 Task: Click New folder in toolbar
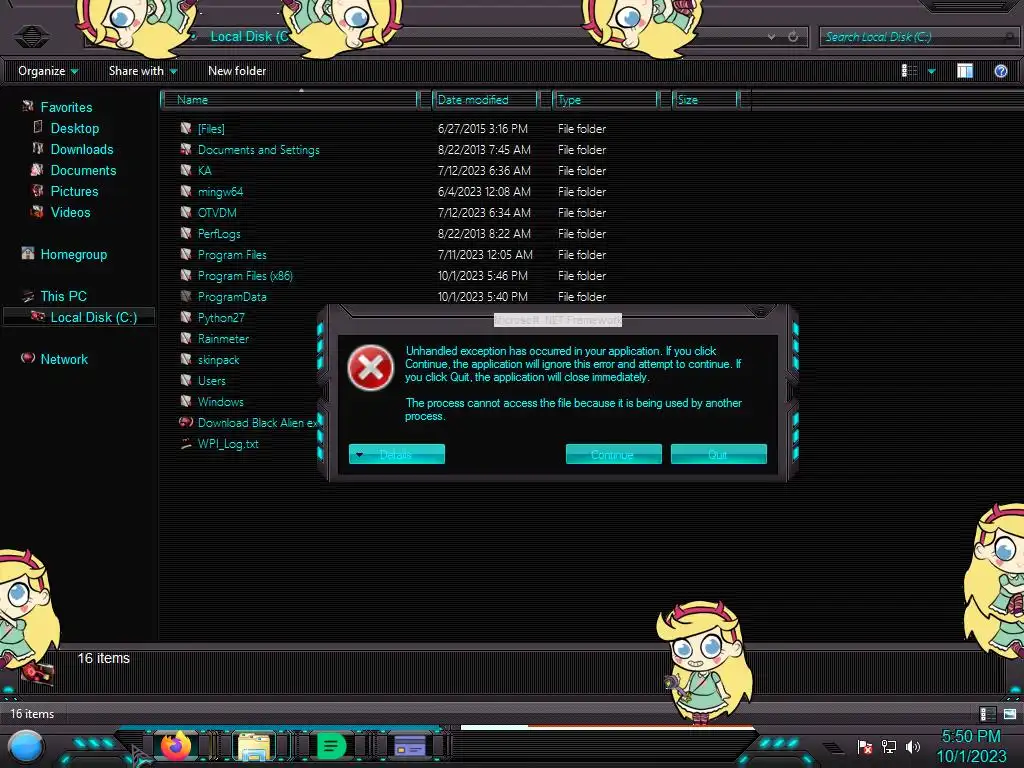click(x=237, y=71)
